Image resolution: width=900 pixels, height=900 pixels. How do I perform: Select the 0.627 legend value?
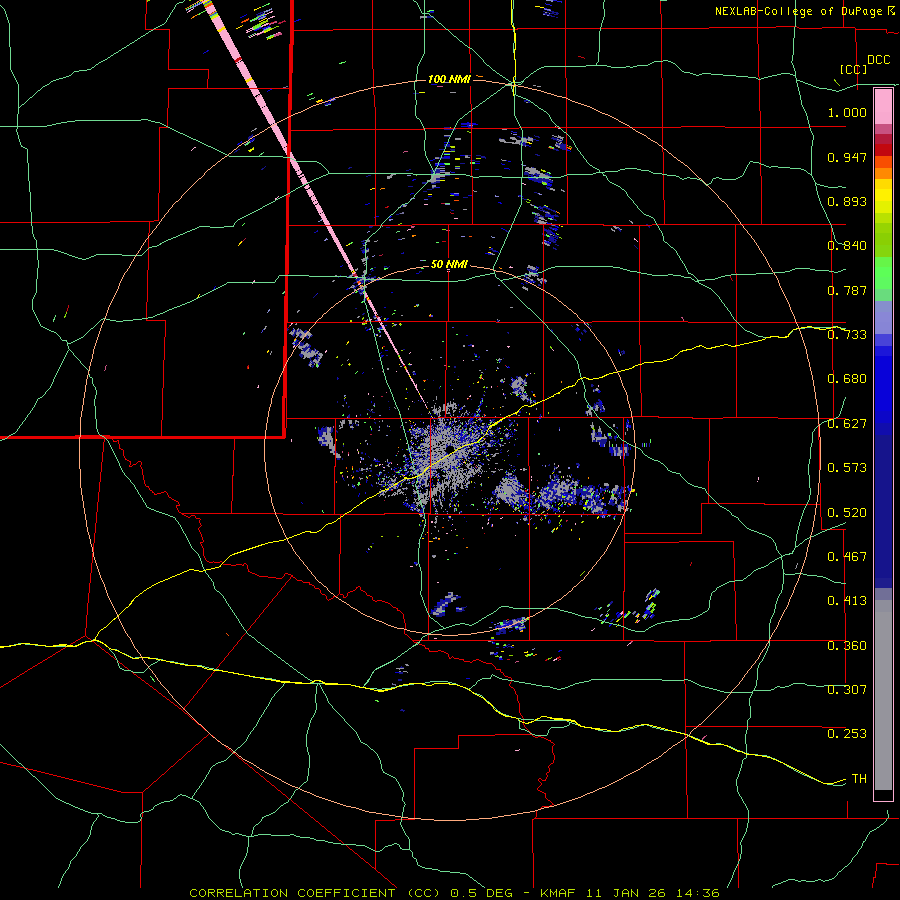pos(847,424)
